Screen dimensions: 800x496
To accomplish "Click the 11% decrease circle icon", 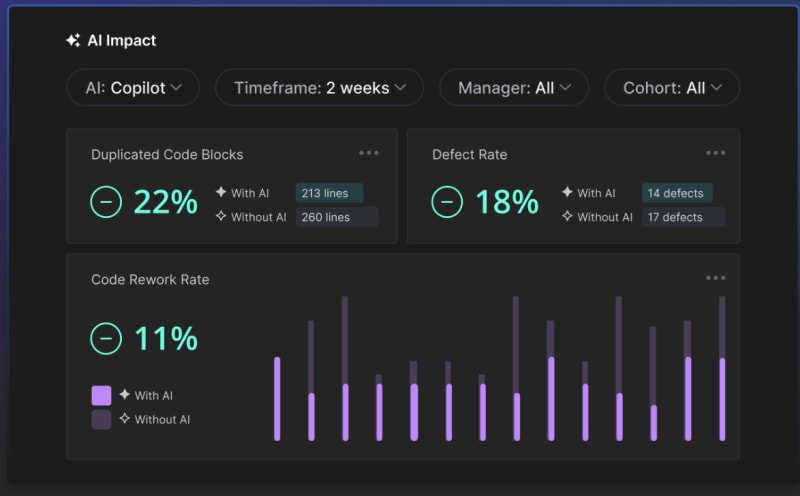I will pyautogui.click(x=106, y=338).
